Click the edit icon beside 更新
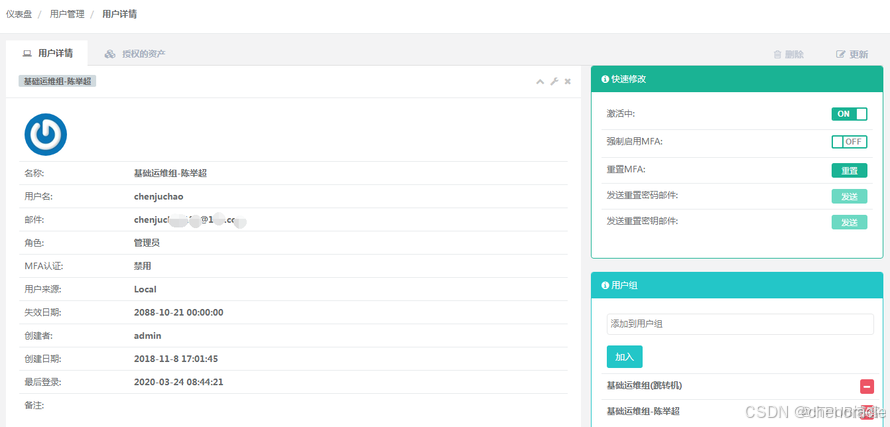Screen dimensions: 890x427 (x=841, y=55)
